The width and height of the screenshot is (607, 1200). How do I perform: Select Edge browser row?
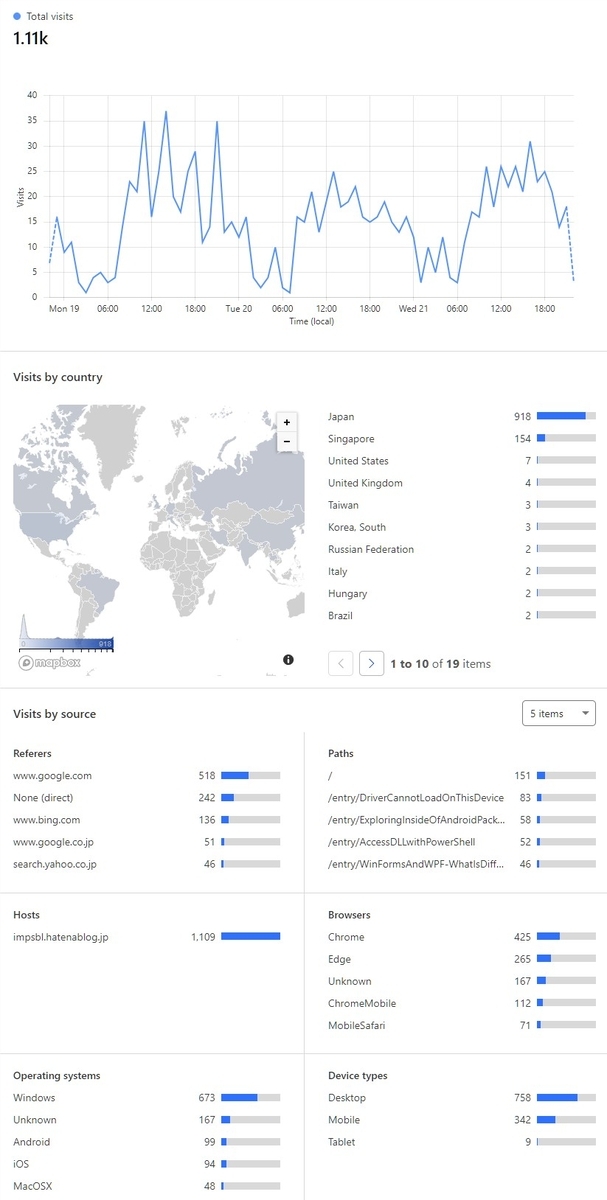tap(462, 959)
